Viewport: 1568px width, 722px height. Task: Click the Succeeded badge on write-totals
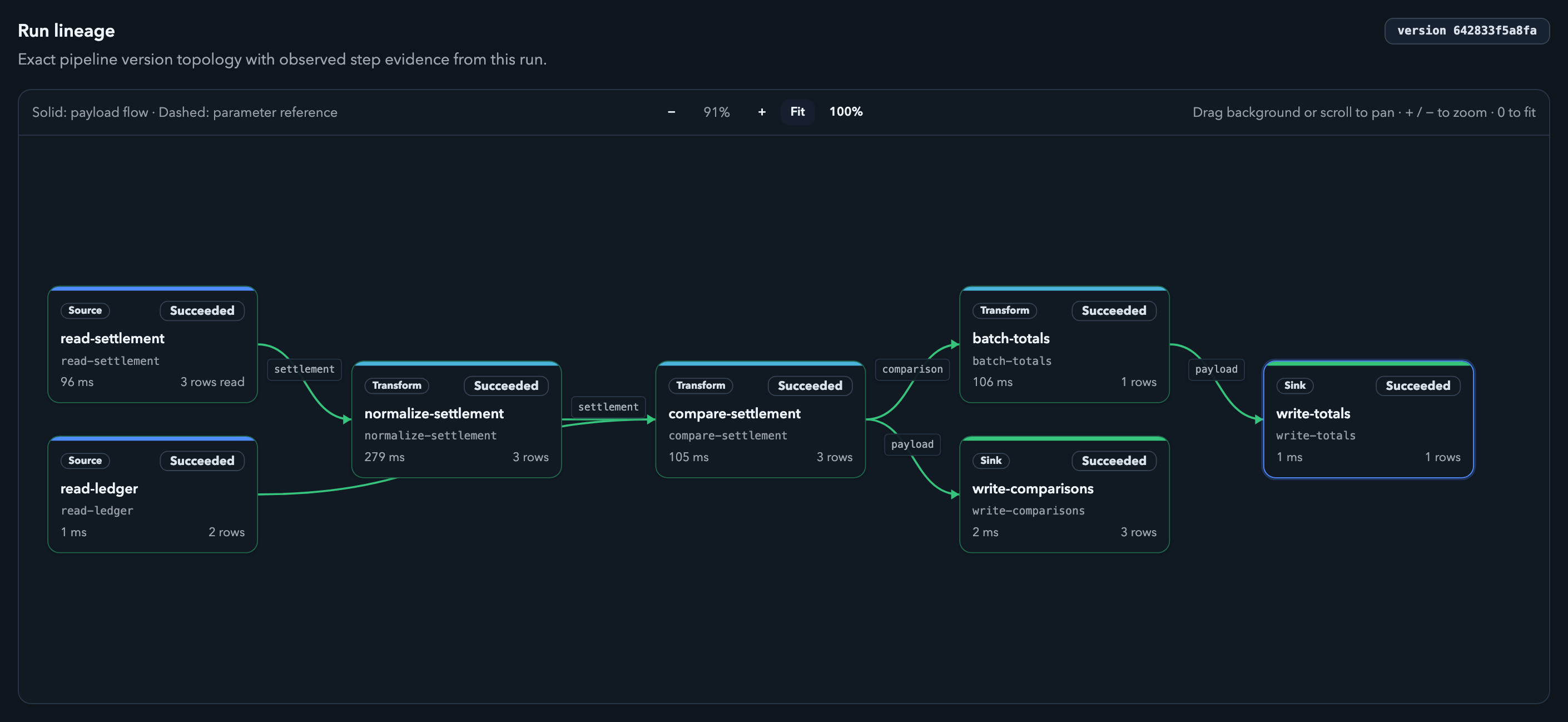coord(1418,385)
